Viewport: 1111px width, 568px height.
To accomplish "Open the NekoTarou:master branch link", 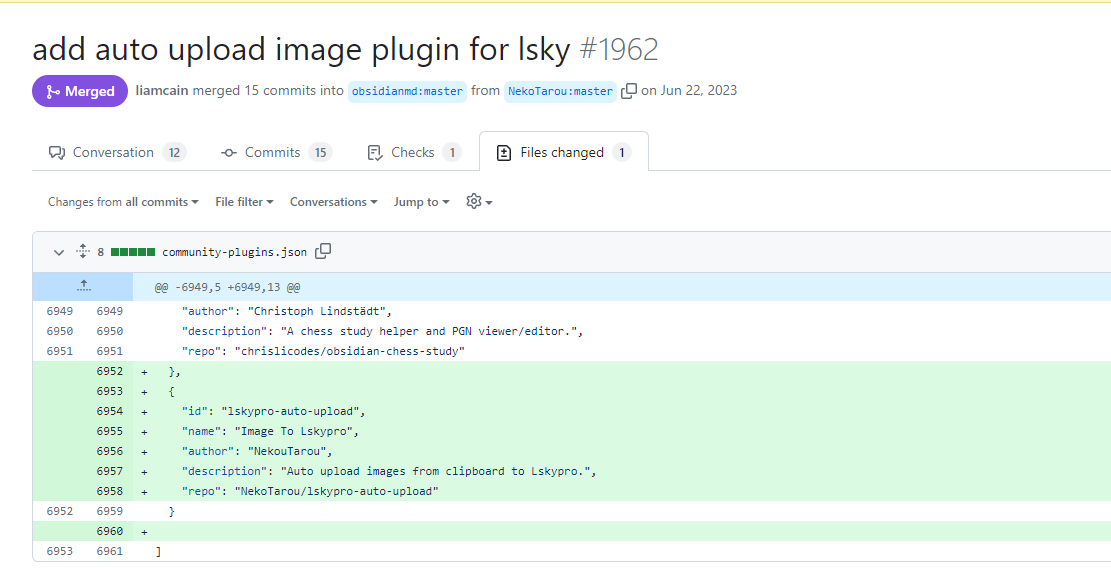I will (x=560, y=91).
